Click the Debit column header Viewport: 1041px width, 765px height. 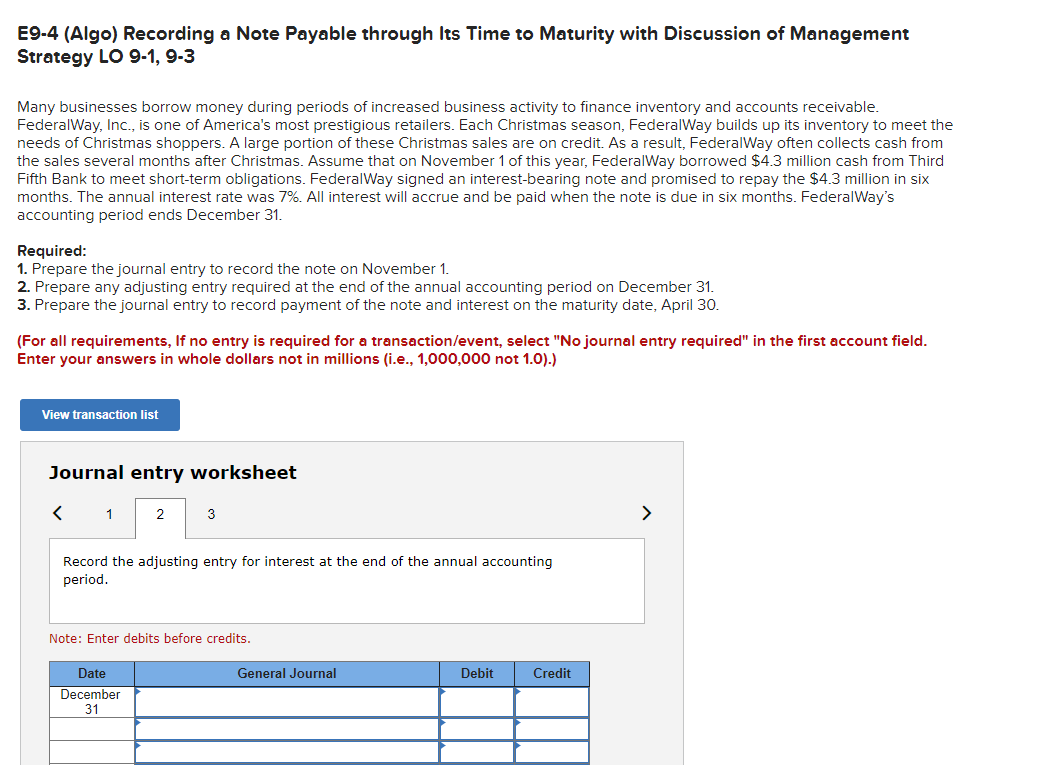pos(477,673)
